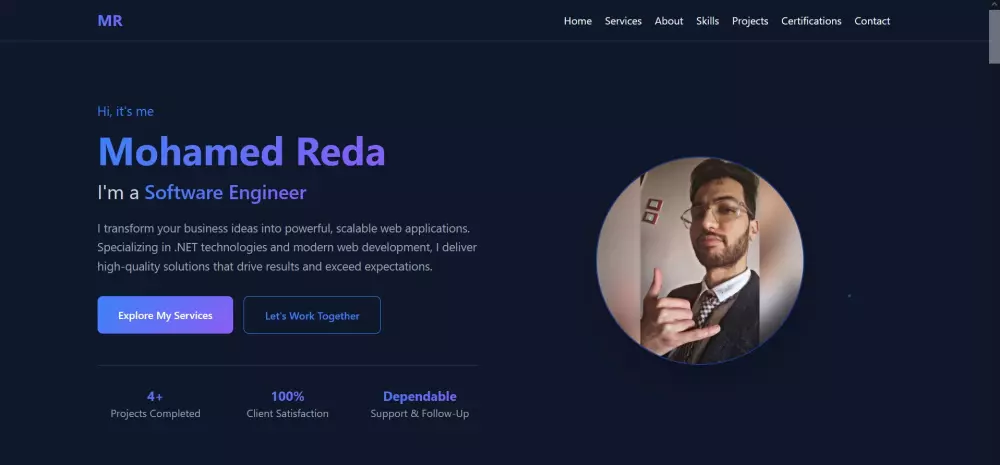Viewport: 1000px width, 465px height.
Task: Click the Hi, it's me greeting text
Action: coord(125,111)
